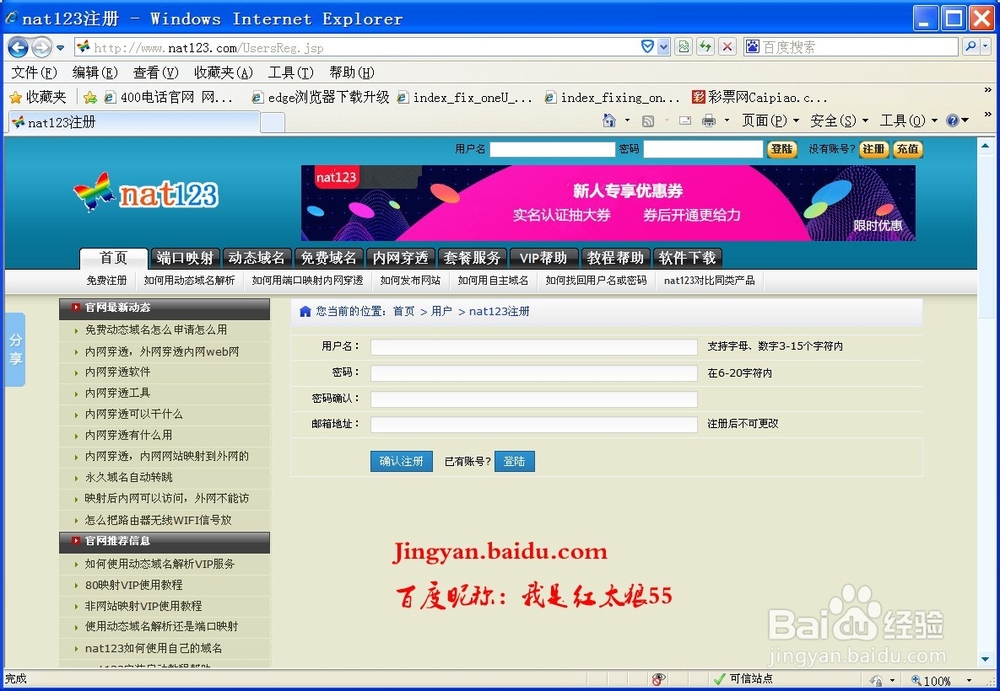Screen dimensions: 1000x691
Task: Open the 安全(S) command bar dropdown
Action: tap(839, 121)
